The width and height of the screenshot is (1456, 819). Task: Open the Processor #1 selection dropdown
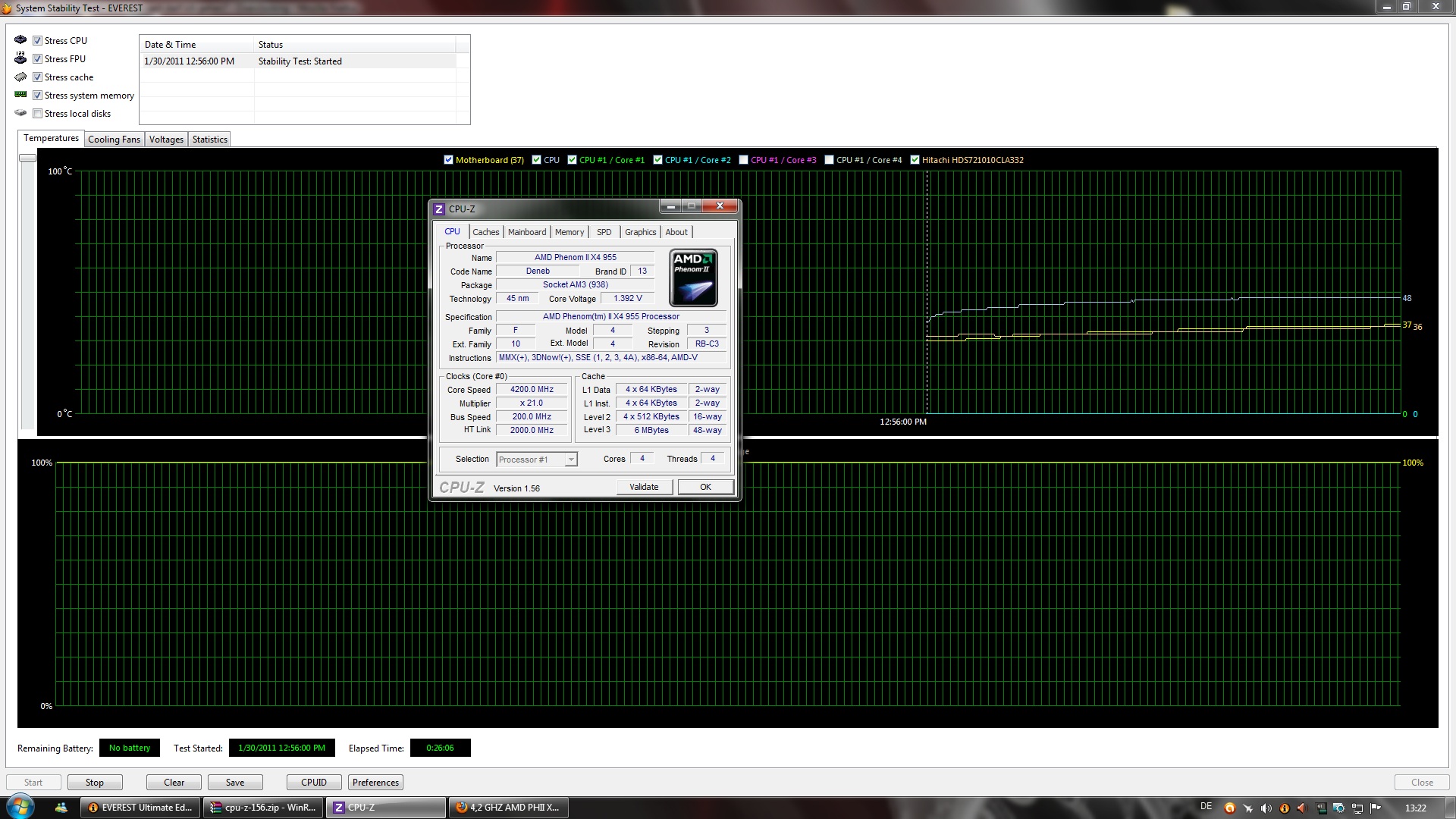tap(537, 459)
